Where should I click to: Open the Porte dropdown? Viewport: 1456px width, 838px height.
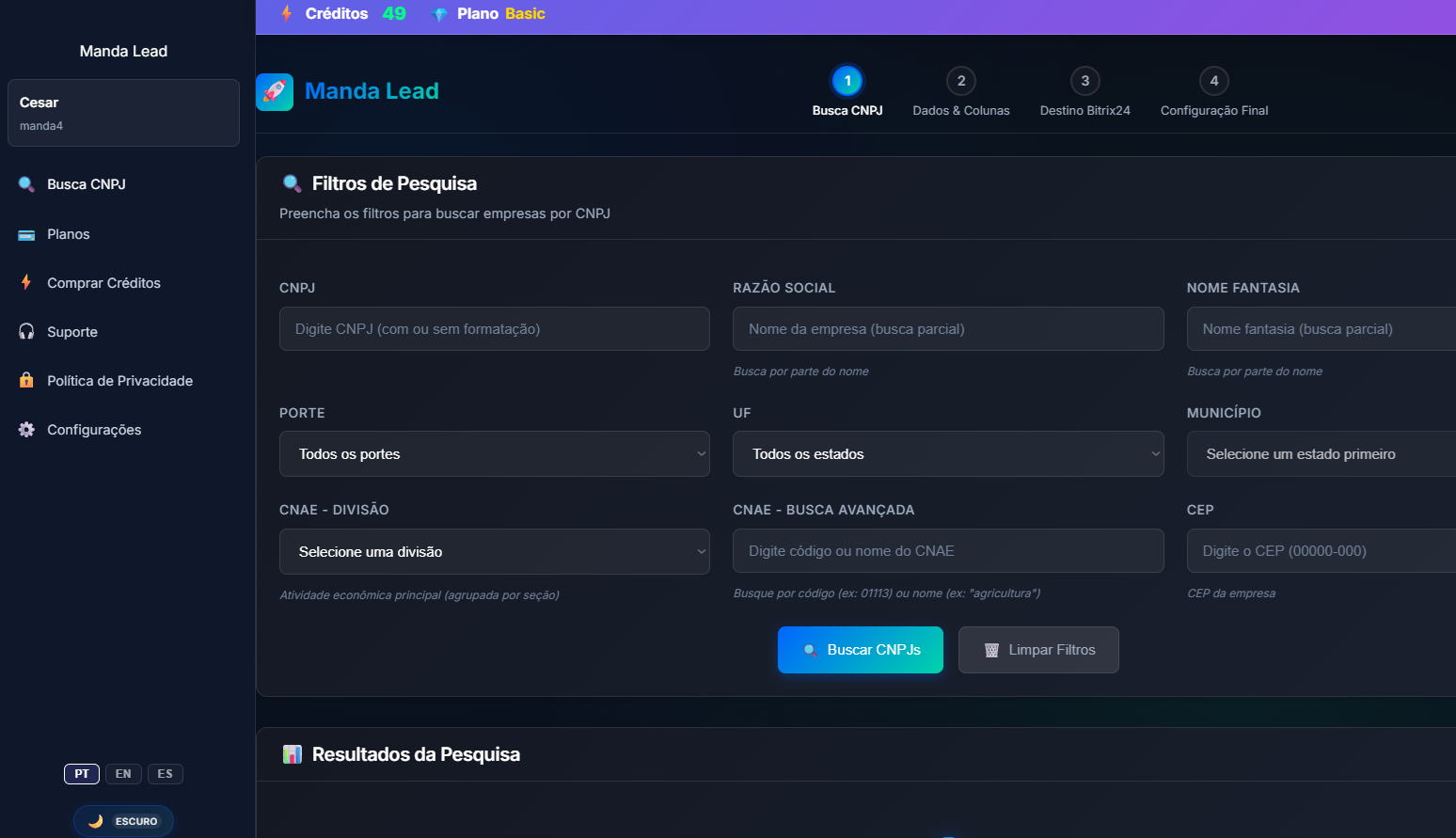coord(494,454)
